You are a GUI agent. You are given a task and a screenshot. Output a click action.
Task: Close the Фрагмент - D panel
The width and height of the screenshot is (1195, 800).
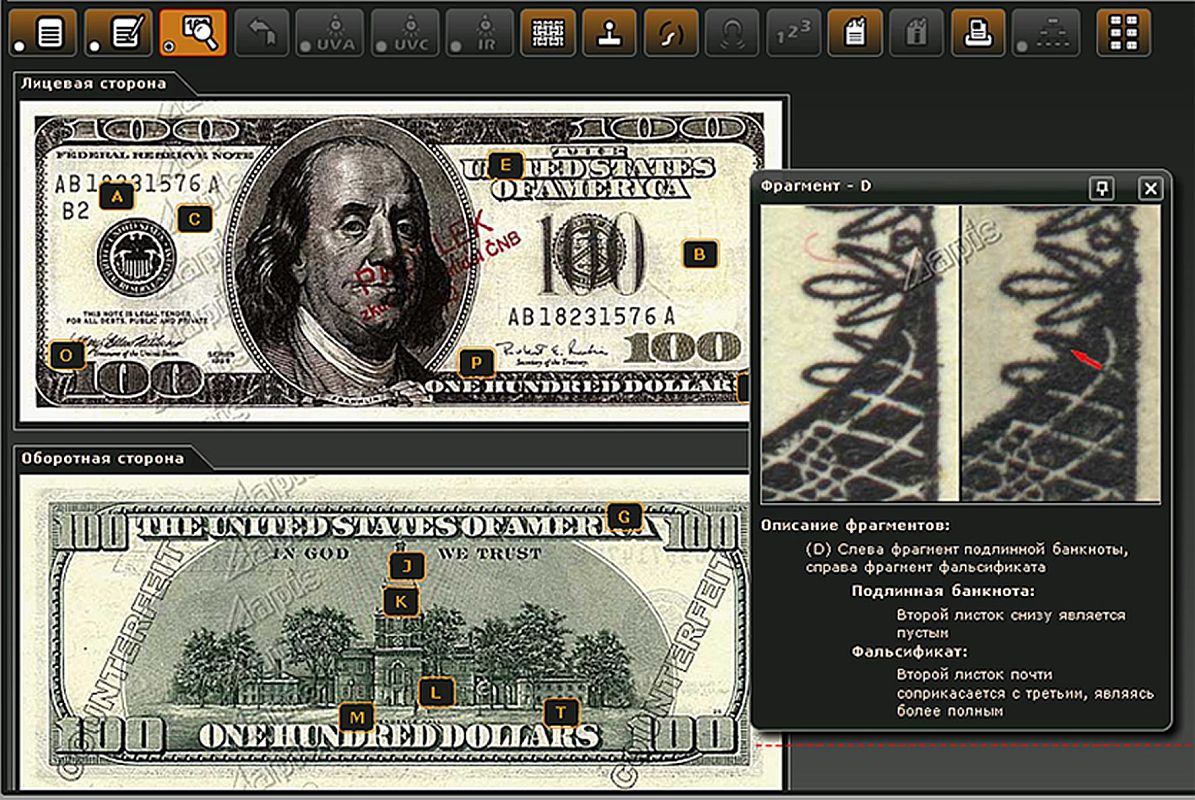tap(1150, 187)
